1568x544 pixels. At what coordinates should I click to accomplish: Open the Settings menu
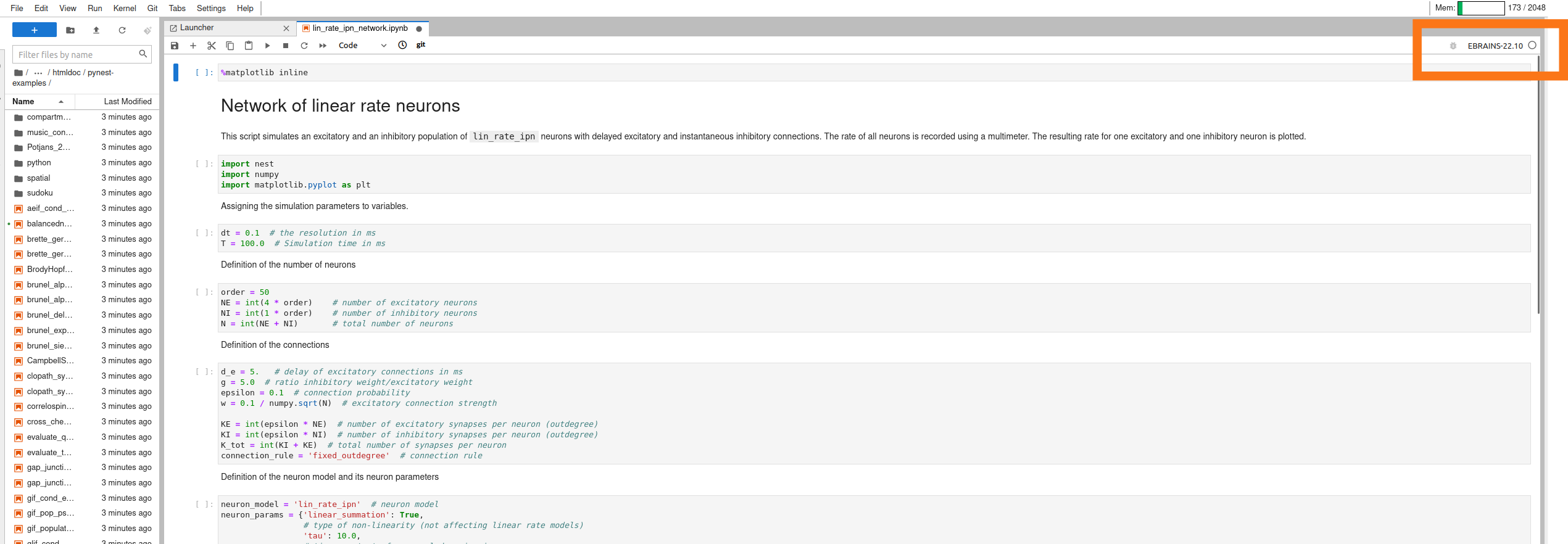(x=211, y=8)
